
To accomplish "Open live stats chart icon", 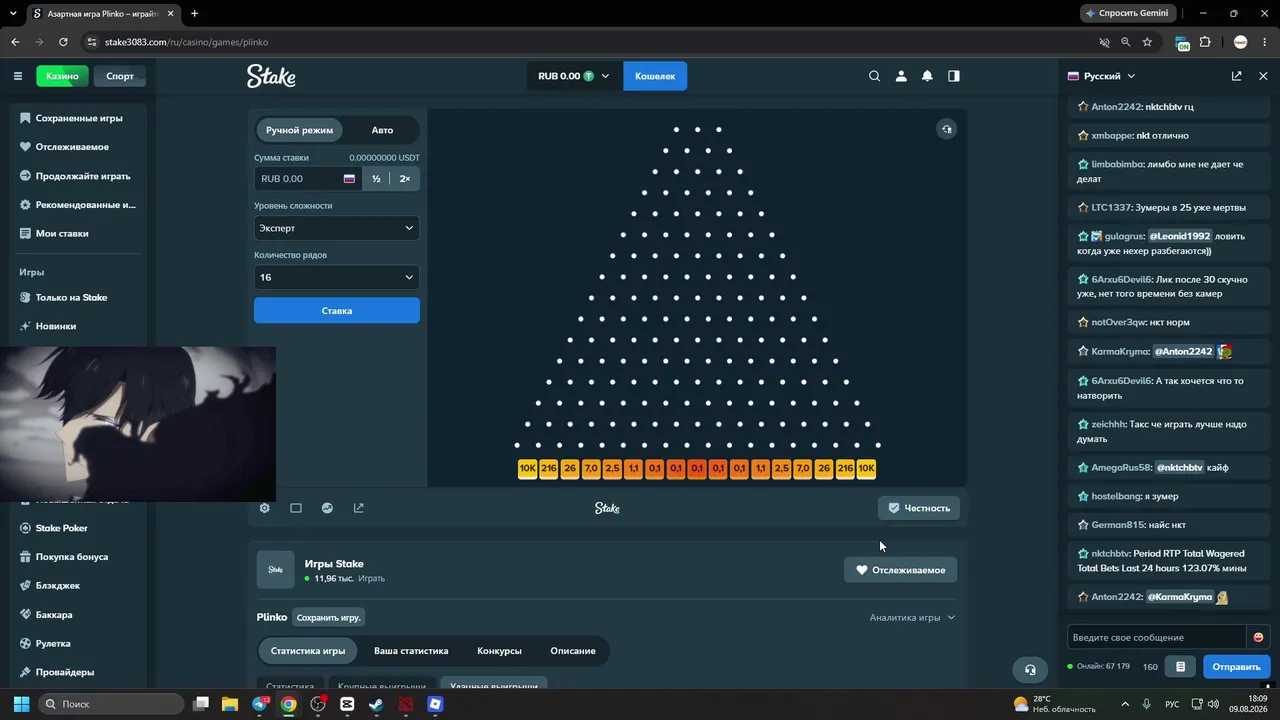I will (x=327, y=508).
